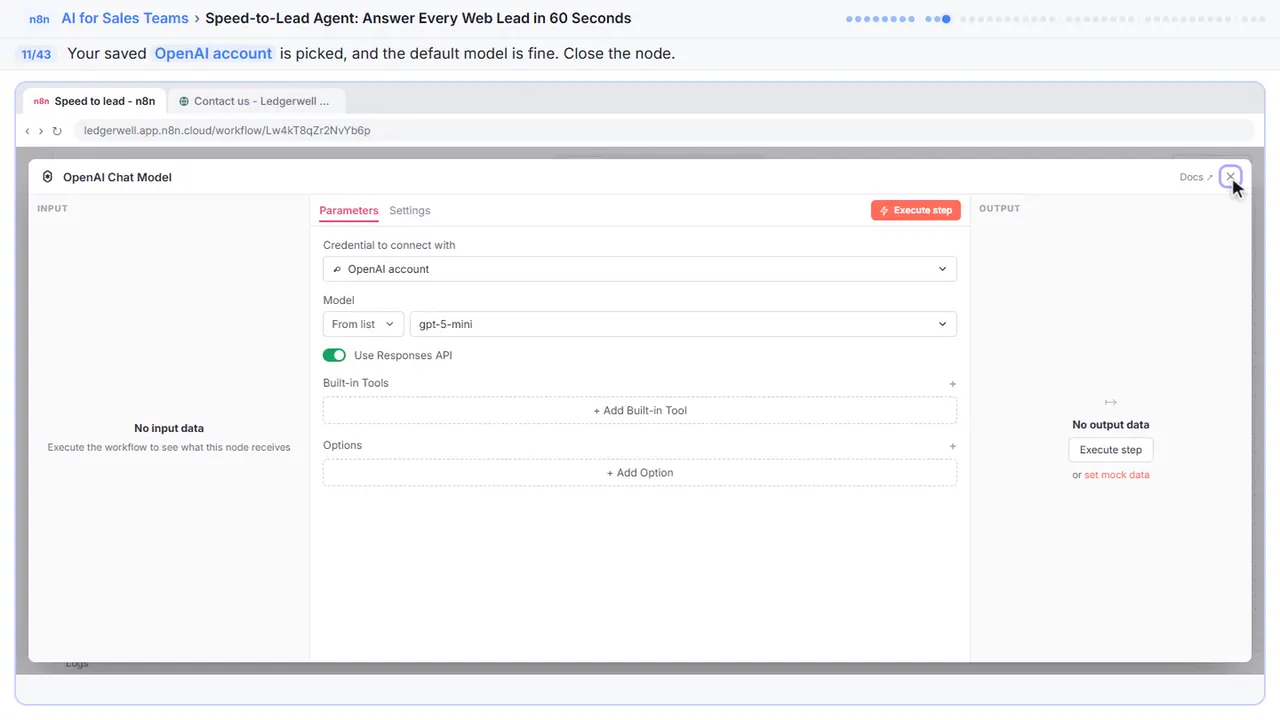Click the Add Built-in Tool button
Screen dimensions: 1280x720
tap(640, 410)
